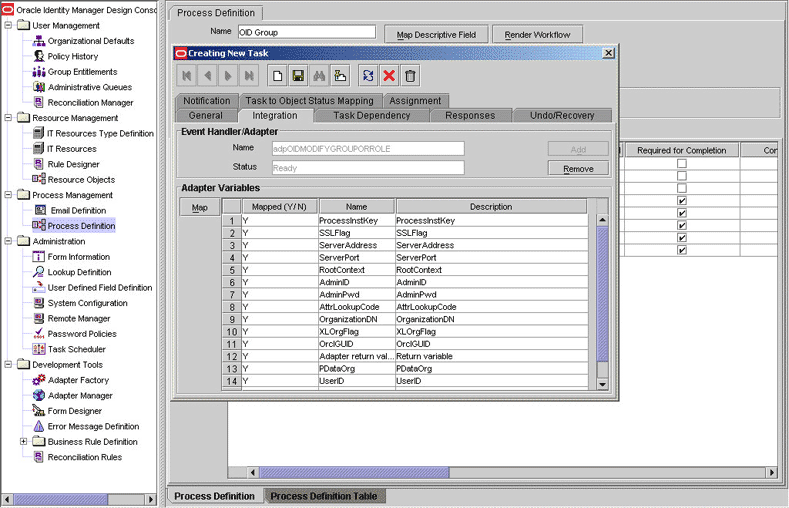Image resolution: width=789 pixels, height=508 pixels.
Task: Click the Name field containing OID Group
Action: 306,32
